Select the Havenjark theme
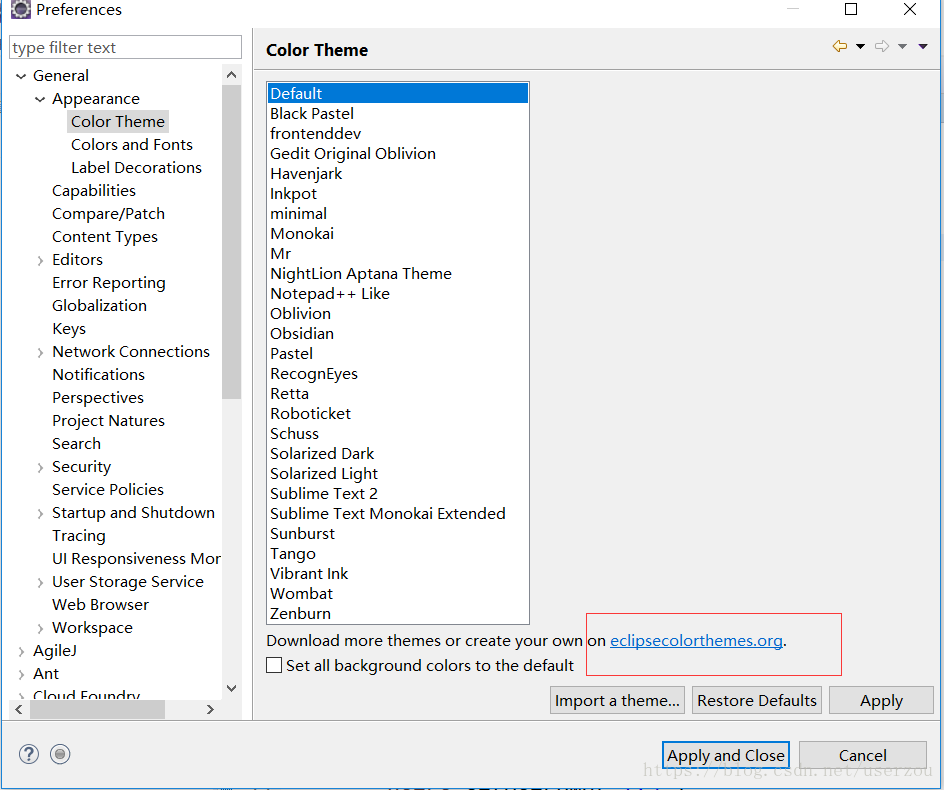 click(398, 173)
